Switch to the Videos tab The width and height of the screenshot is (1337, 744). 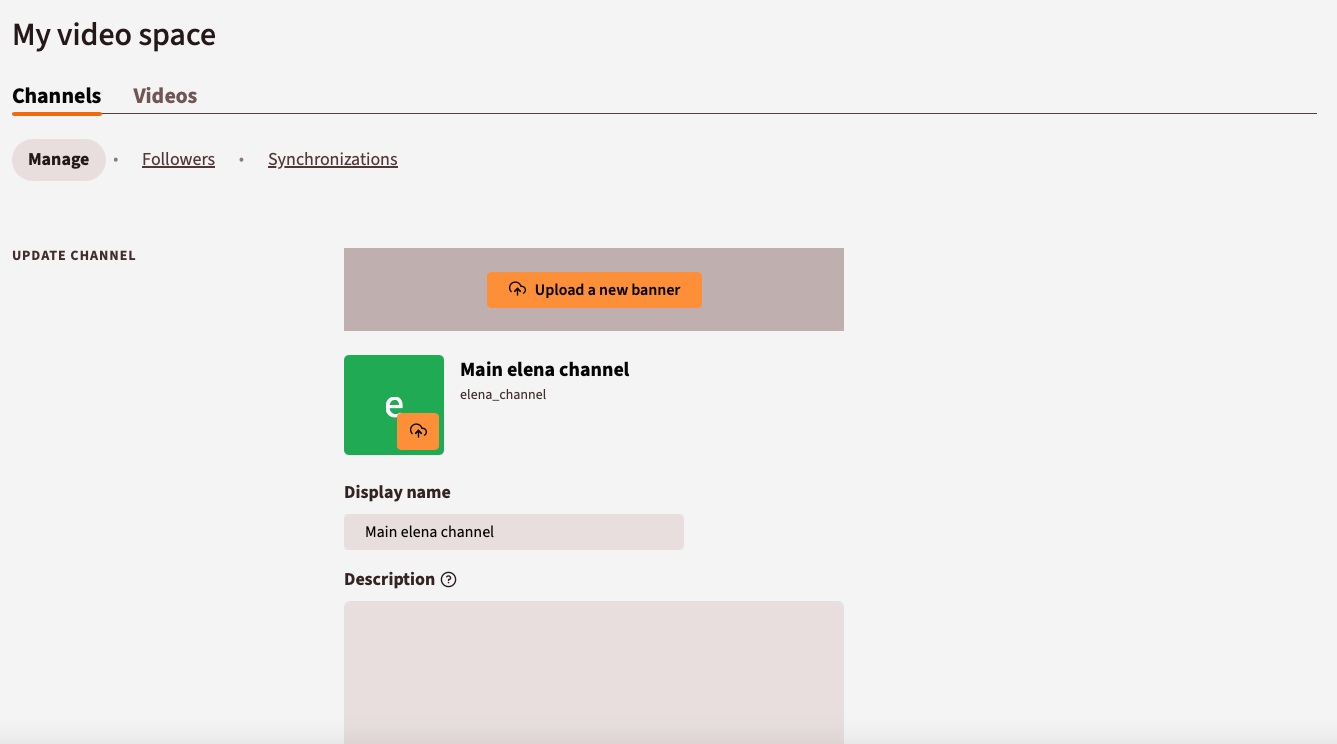click(x=164, y=95)
